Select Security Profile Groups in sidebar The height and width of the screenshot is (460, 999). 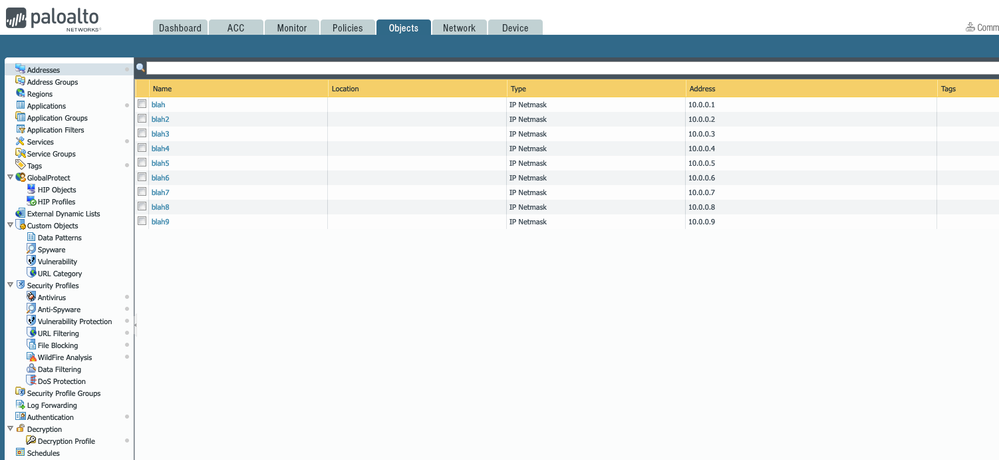pos(64,393)
